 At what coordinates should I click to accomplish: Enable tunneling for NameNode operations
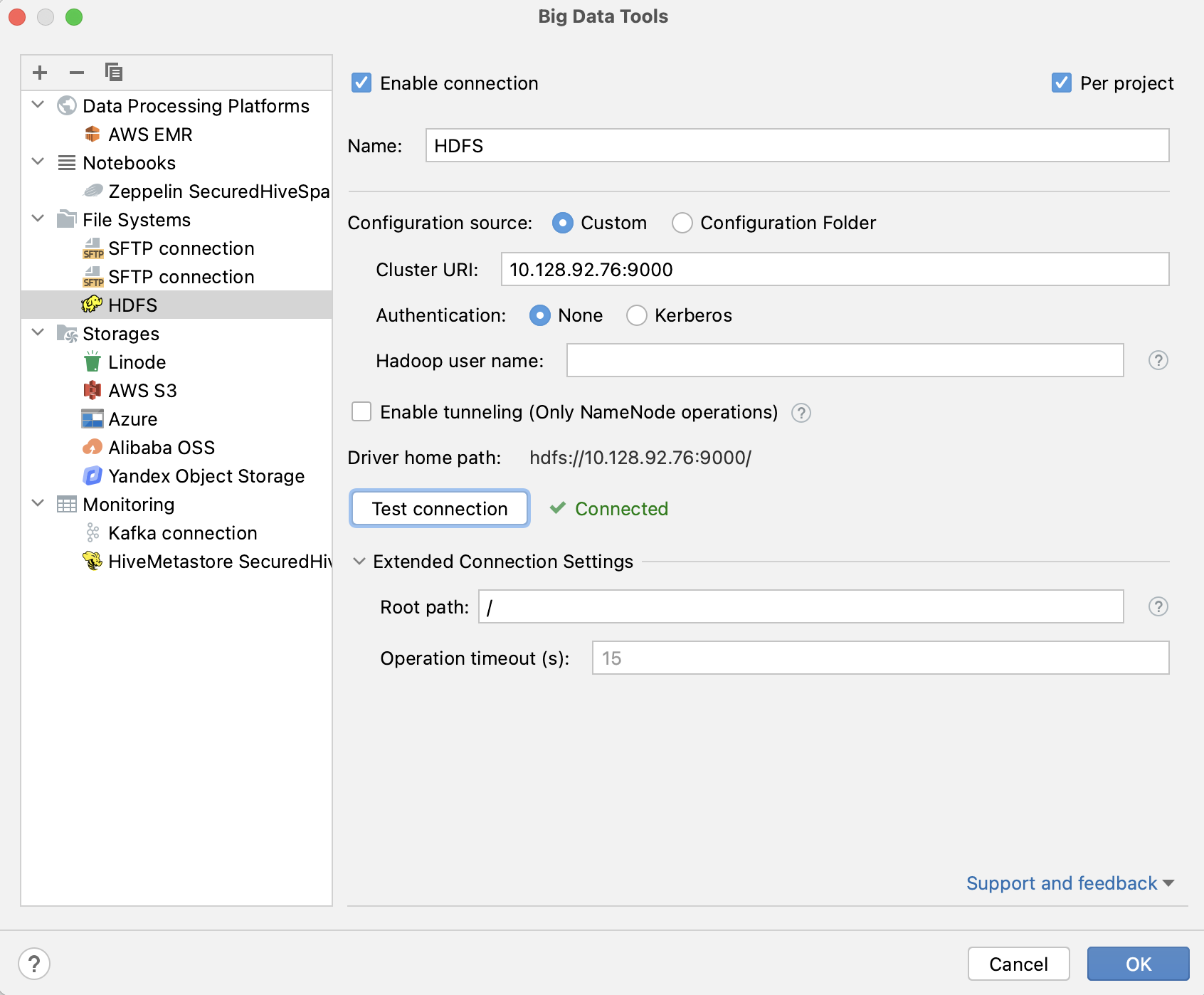click(x=361, y=411)
